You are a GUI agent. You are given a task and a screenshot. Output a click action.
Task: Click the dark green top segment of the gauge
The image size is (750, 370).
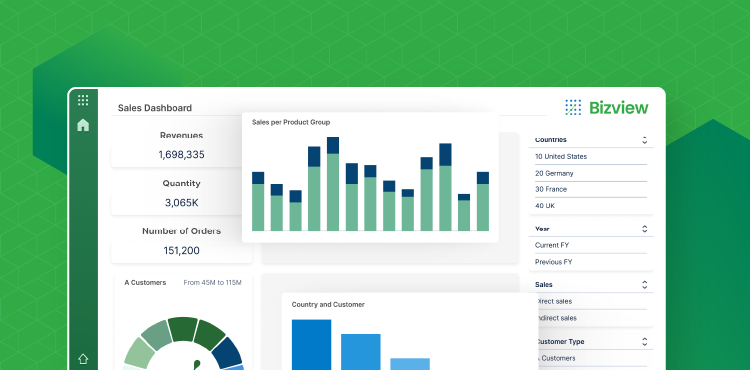coord(182,329)
